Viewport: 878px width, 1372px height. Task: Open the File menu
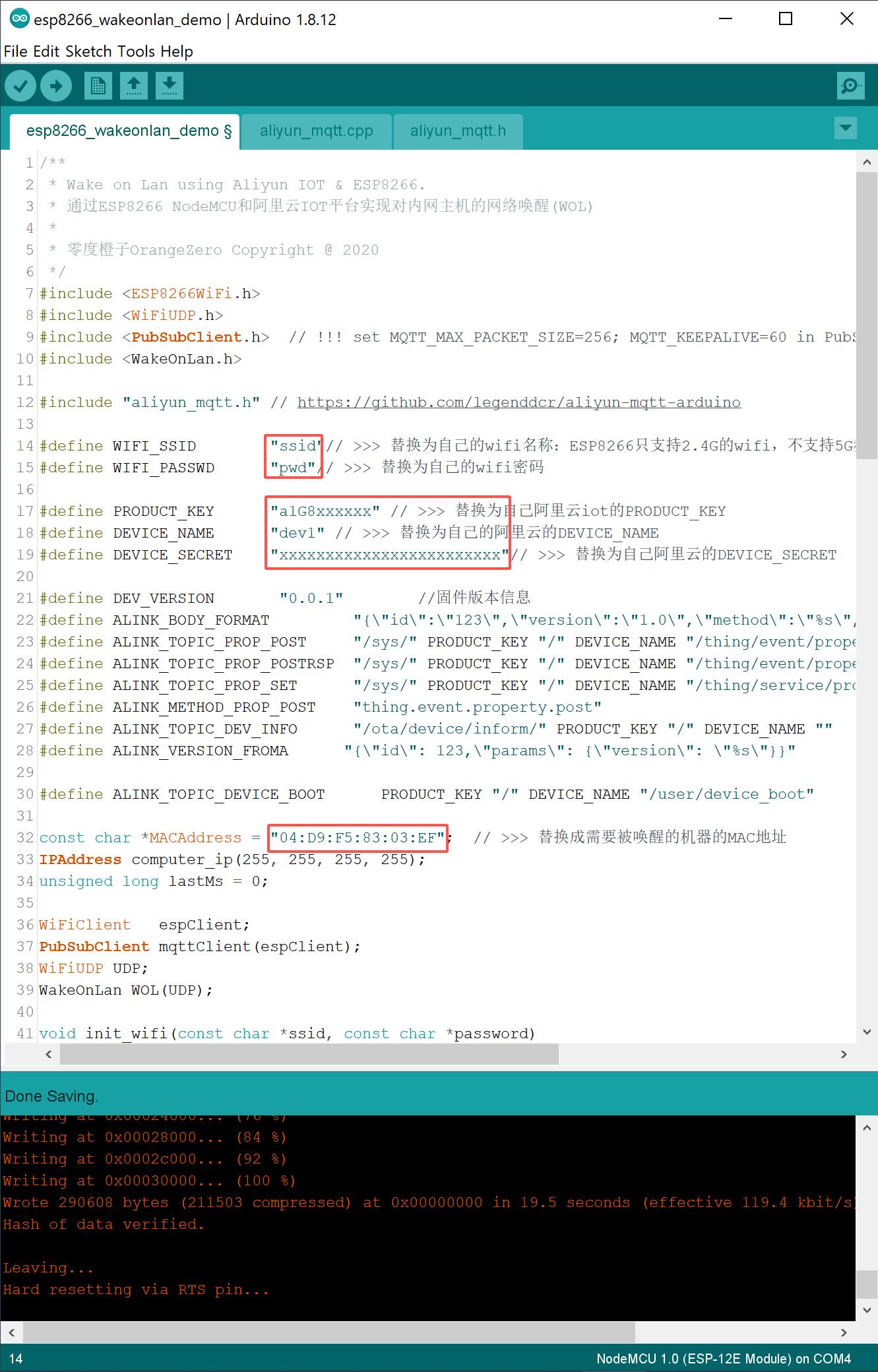tap(16, 51)
